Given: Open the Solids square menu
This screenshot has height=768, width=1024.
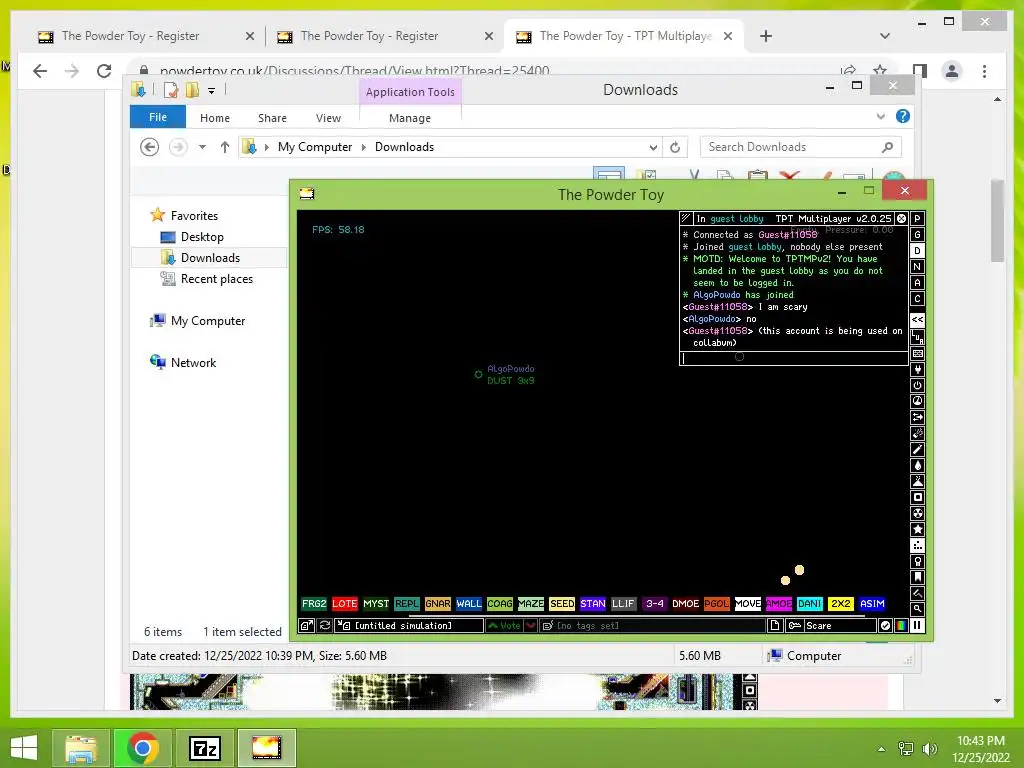Looking at the screenshot, I should [x=918, y=497].
